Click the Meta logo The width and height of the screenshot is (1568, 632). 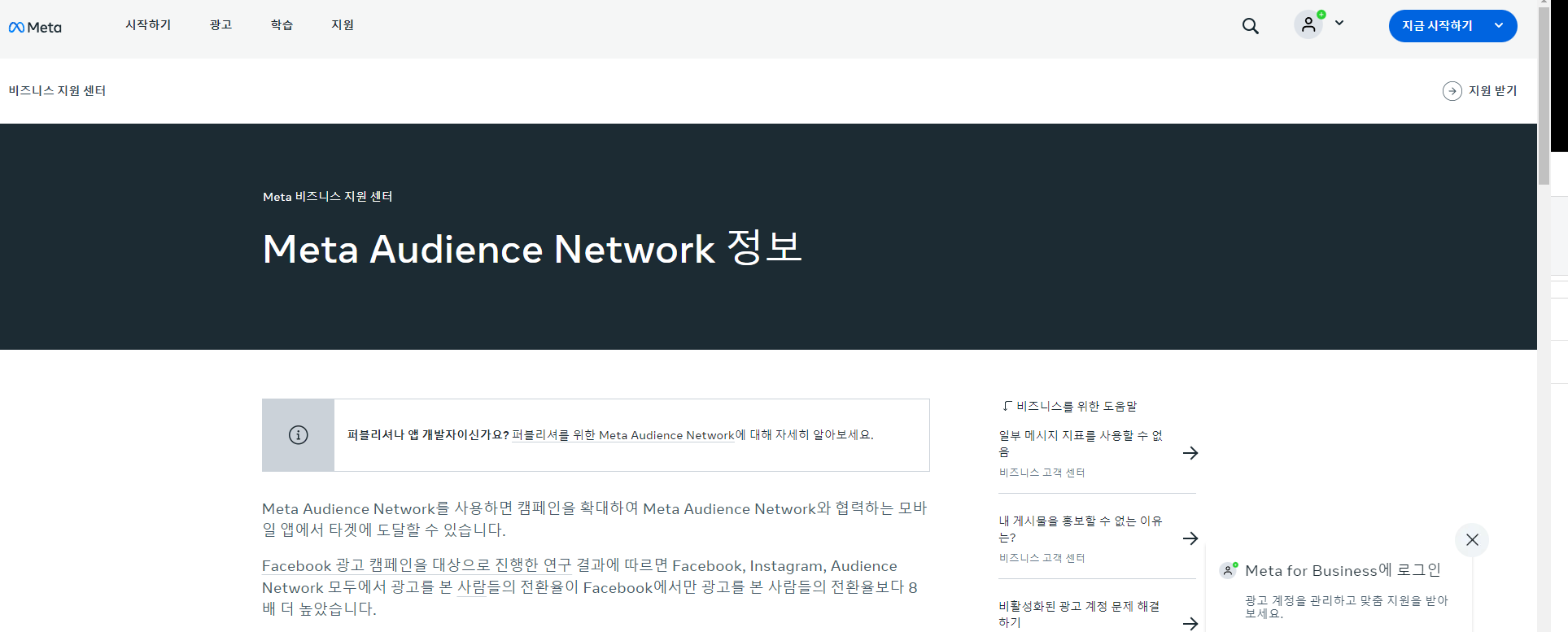point(35,27)
